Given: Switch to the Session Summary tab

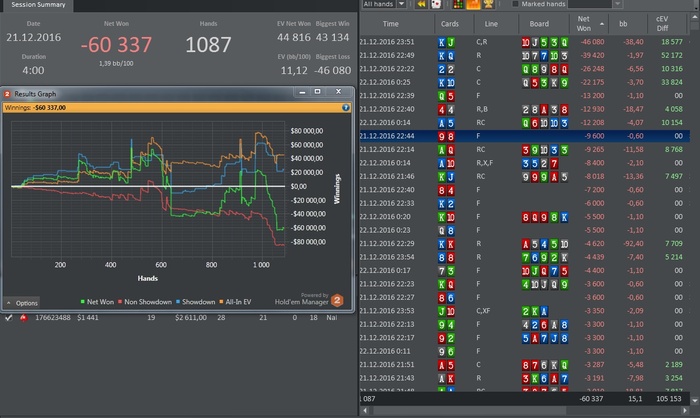Looking at the screenshot, I should coord(38,5).
